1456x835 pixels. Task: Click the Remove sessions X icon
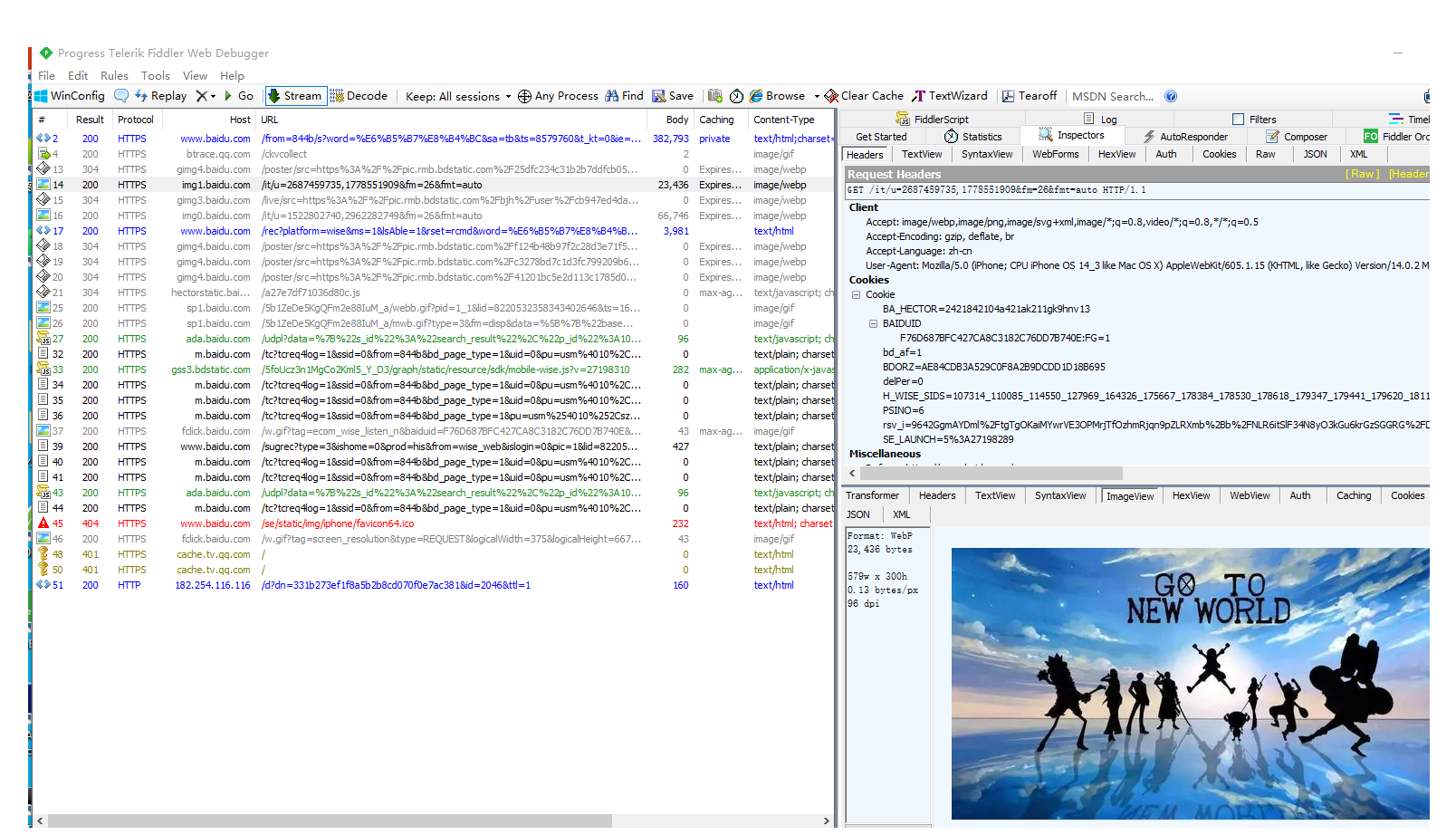(201, 96)
